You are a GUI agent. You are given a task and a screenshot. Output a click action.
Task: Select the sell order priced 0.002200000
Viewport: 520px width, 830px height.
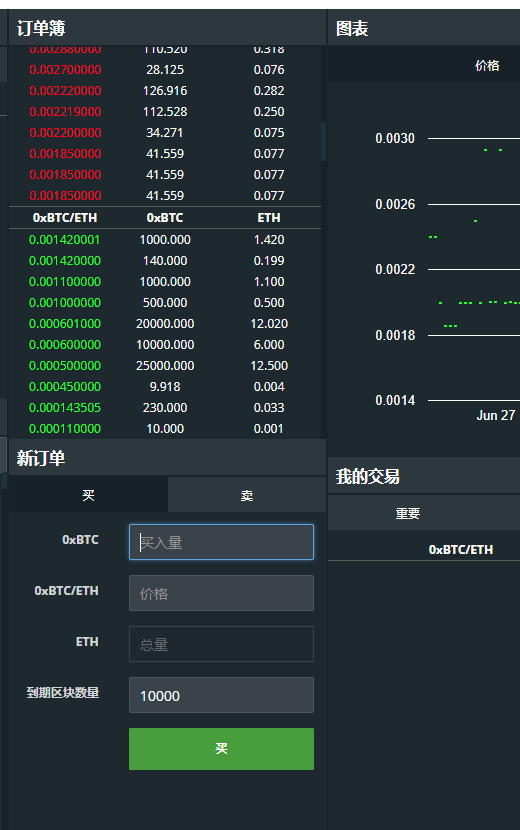165,133
